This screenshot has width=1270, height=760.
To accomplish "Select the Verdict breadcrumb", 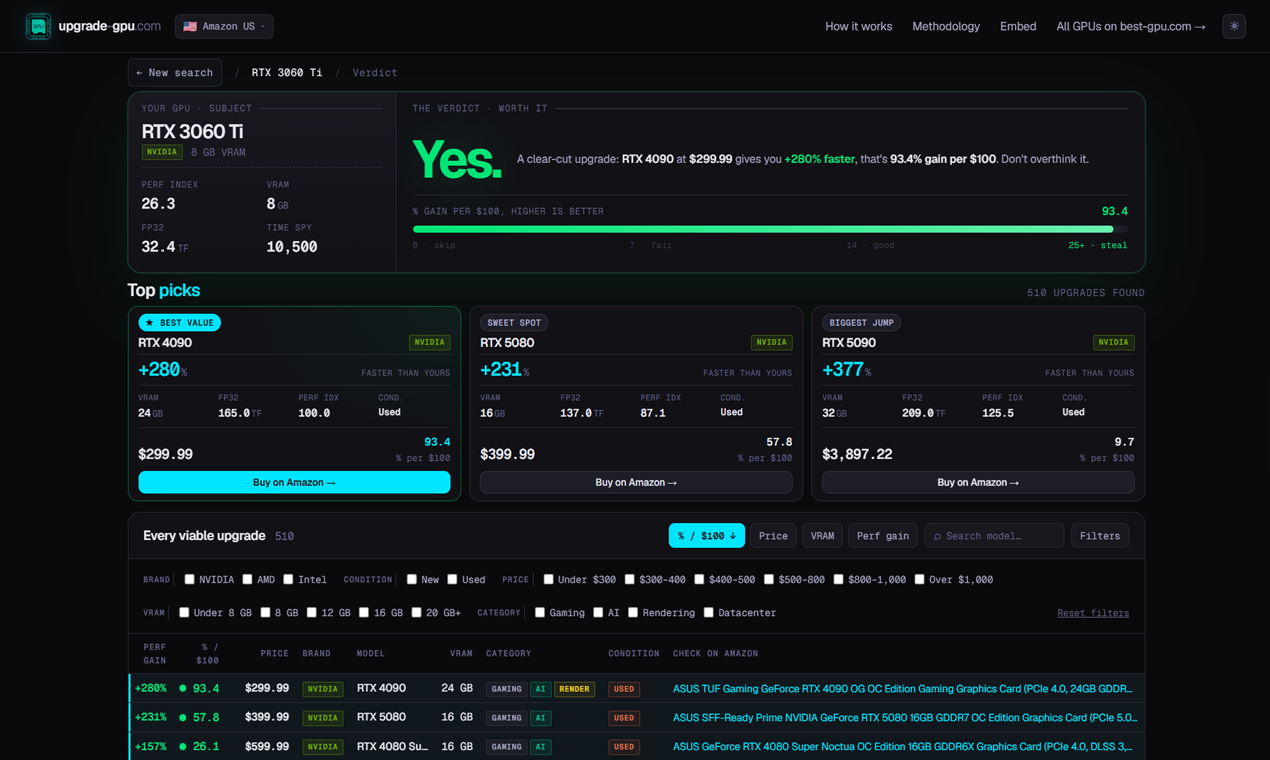I will coord(375,73).
